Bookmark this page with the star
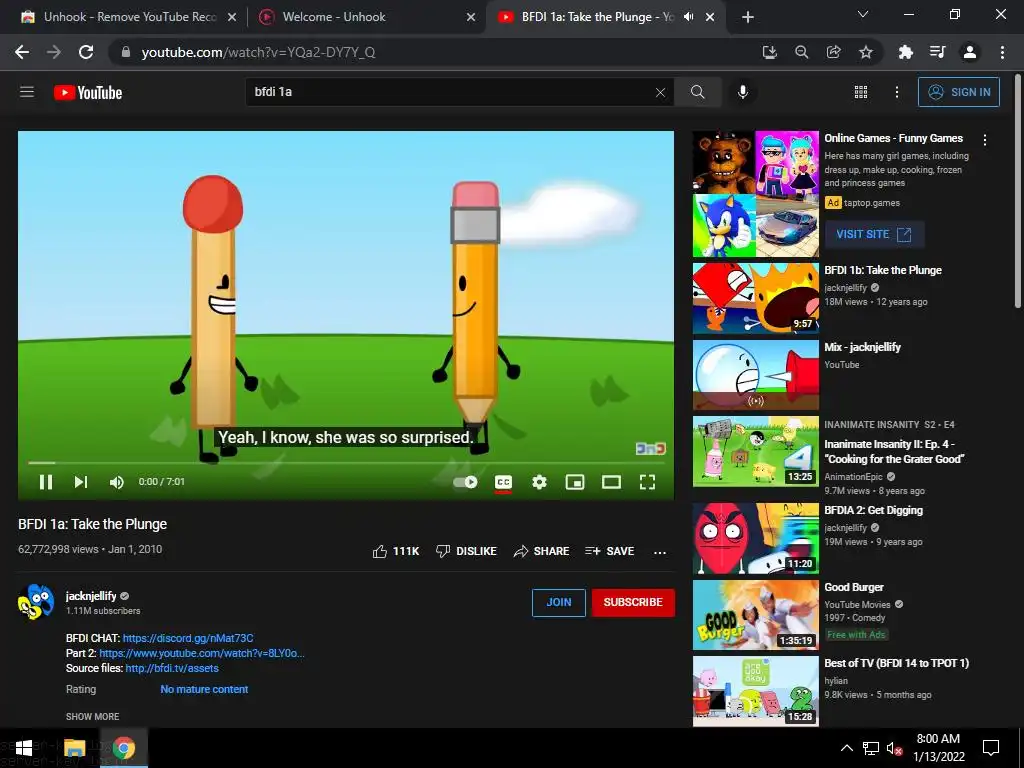1024x768 pixels. 866,52
